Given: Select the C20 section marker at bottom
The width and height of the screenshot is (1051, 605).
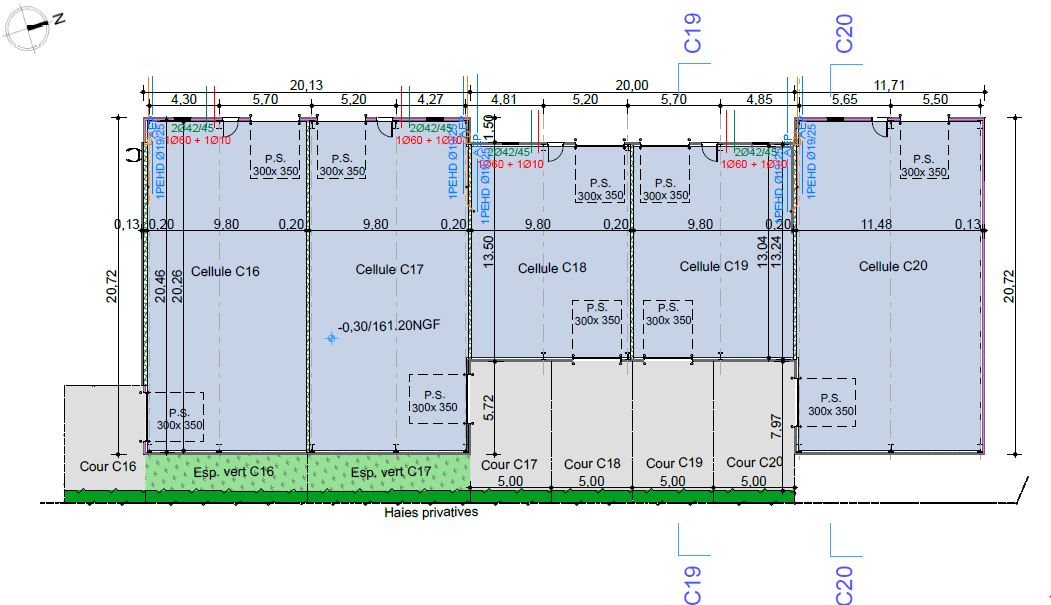Looking at the screenshot, I should click(844, 583).
